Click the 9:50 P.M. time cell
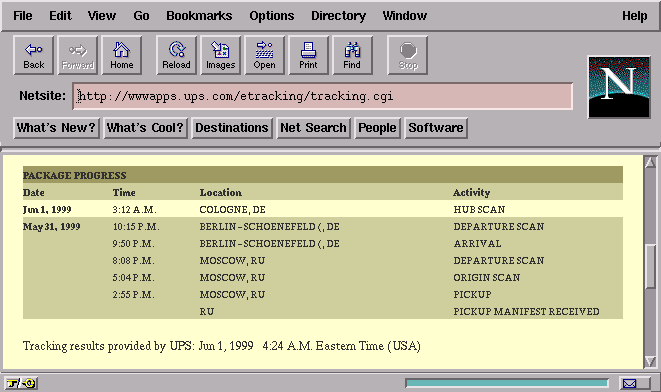 click(x=133, y=244)
